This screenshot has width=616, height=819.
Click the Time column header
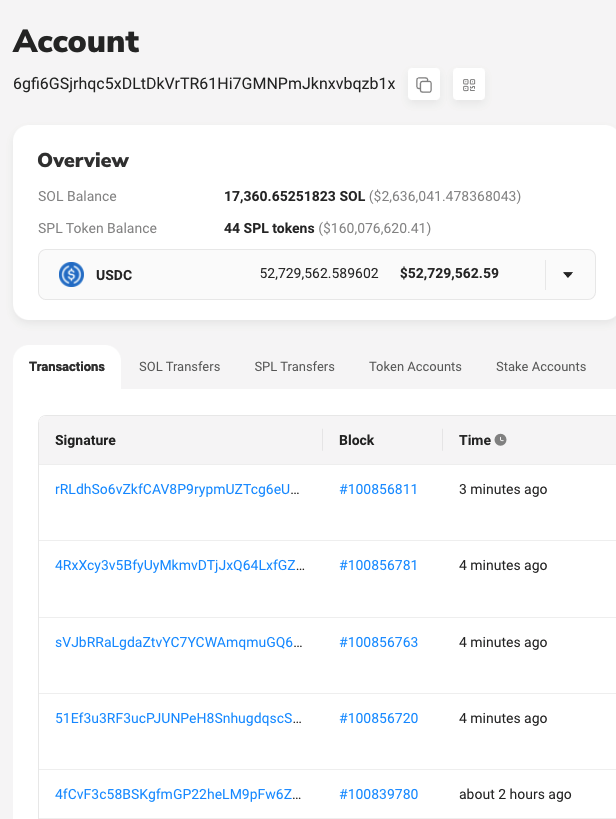tap(475, 440)
